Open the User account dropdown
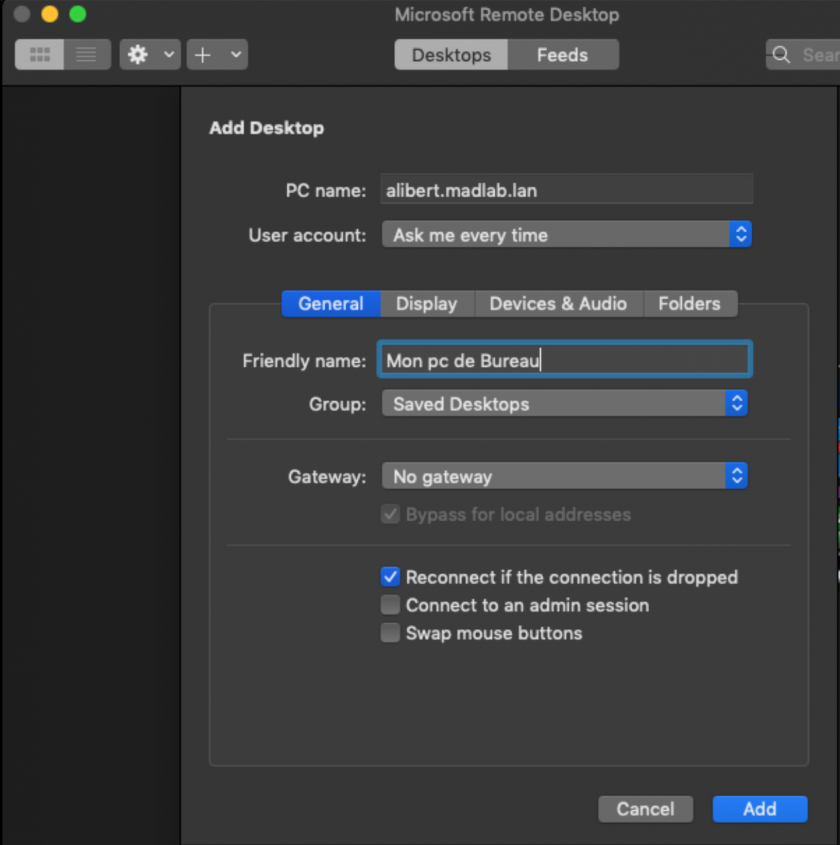This screenshot has width=840, height=845. pyautogui.click(x=566, y=235)
